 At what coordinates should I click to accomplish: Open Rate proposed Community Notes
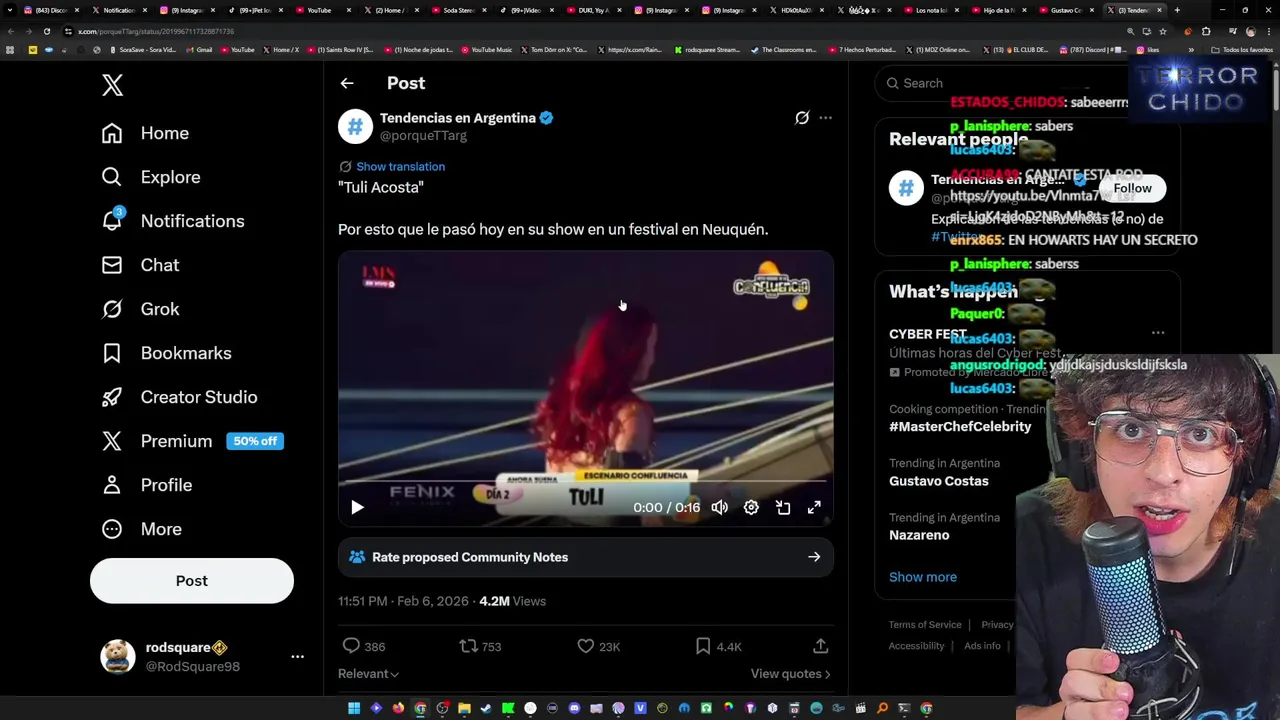click(x=586, y=557)
